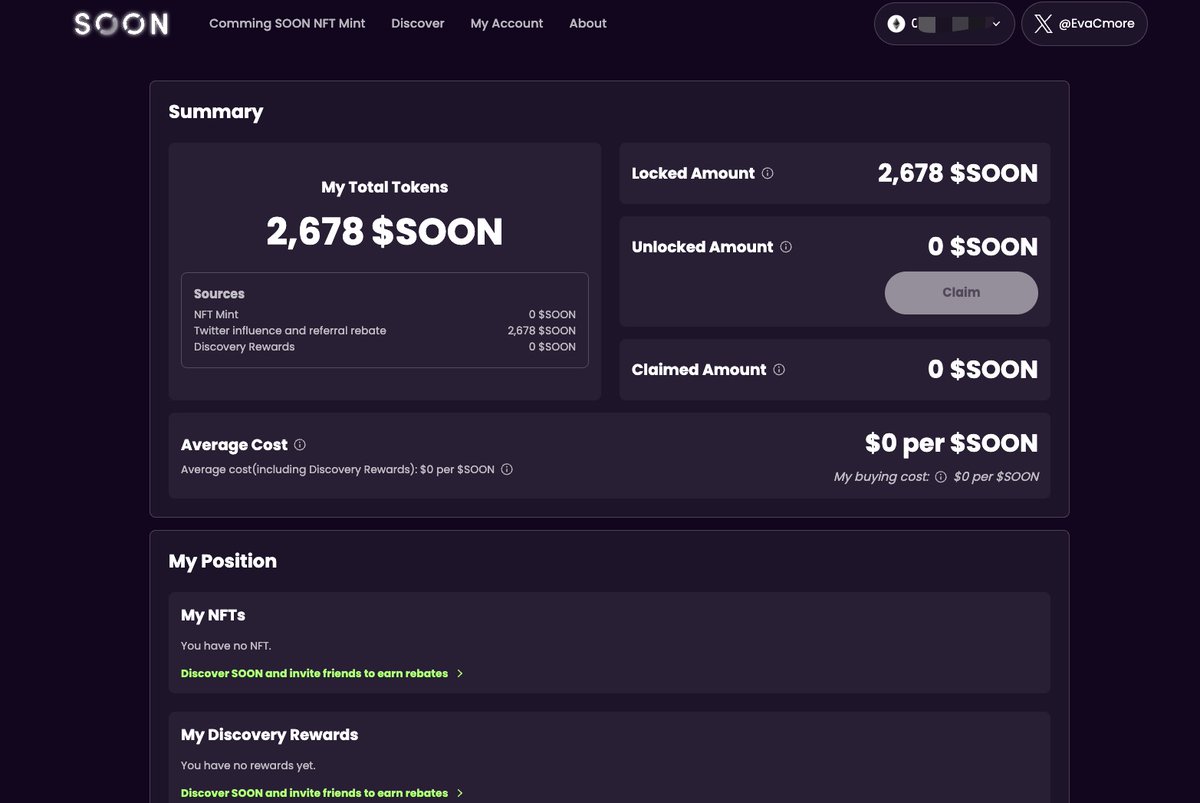Click the SOON logo

click(x=121, y=24)
